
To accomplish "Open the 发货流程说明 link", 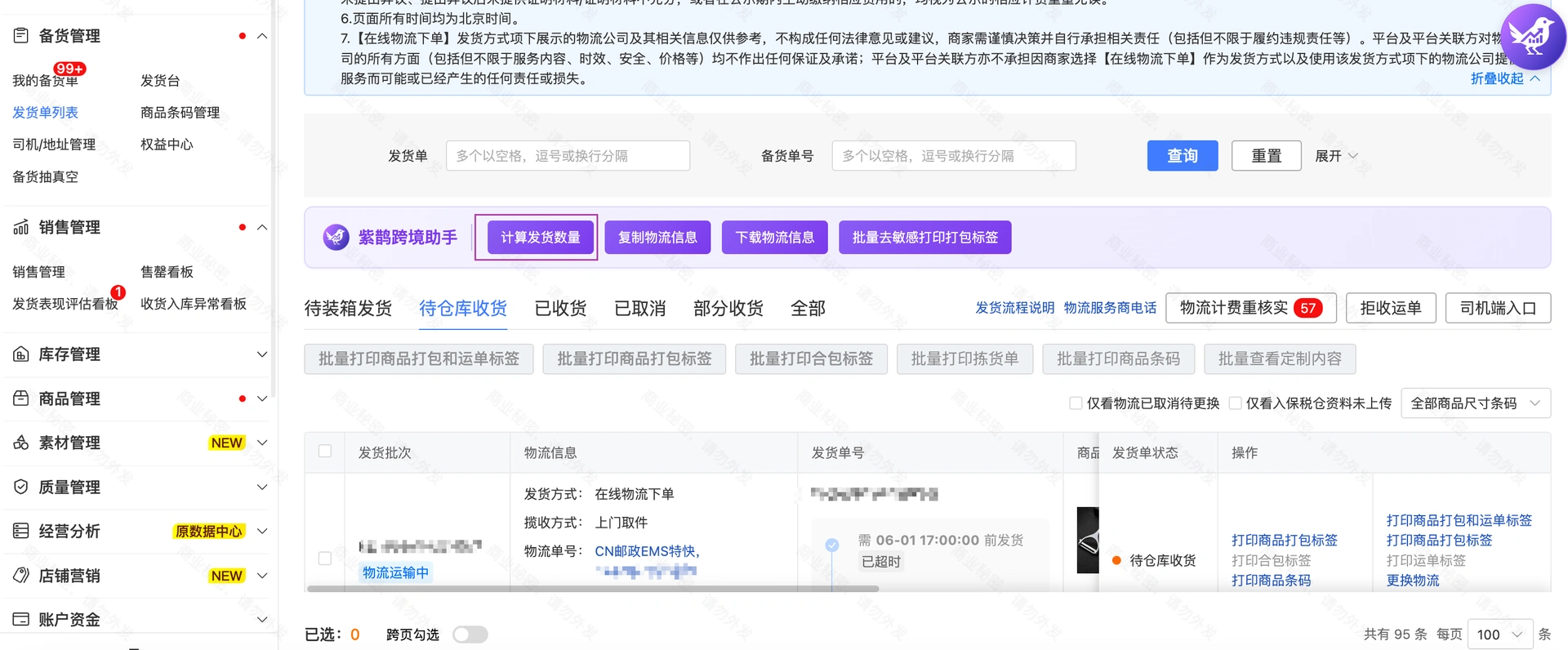I will [1014, 307].
